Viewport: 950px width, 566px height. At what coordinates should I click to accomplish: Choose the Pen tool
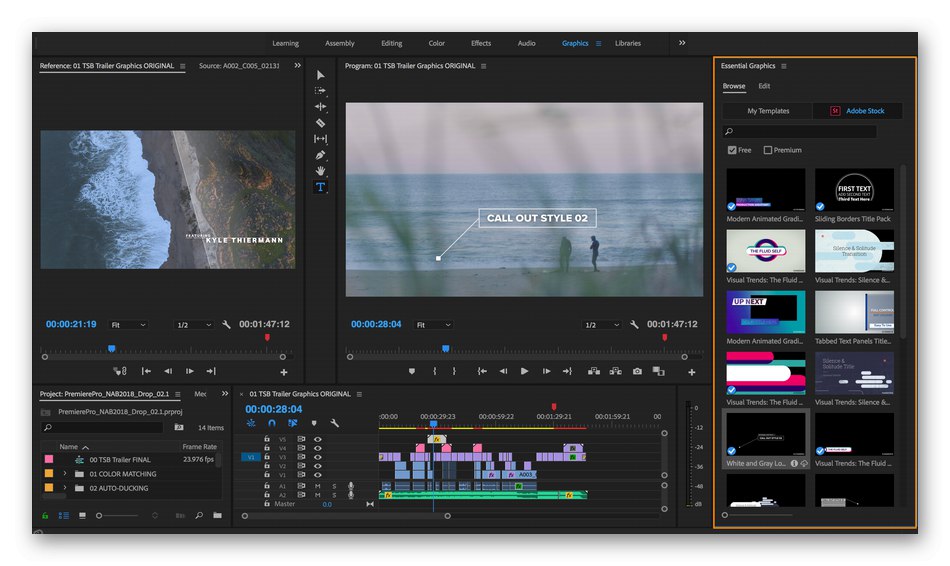(320, 155)
